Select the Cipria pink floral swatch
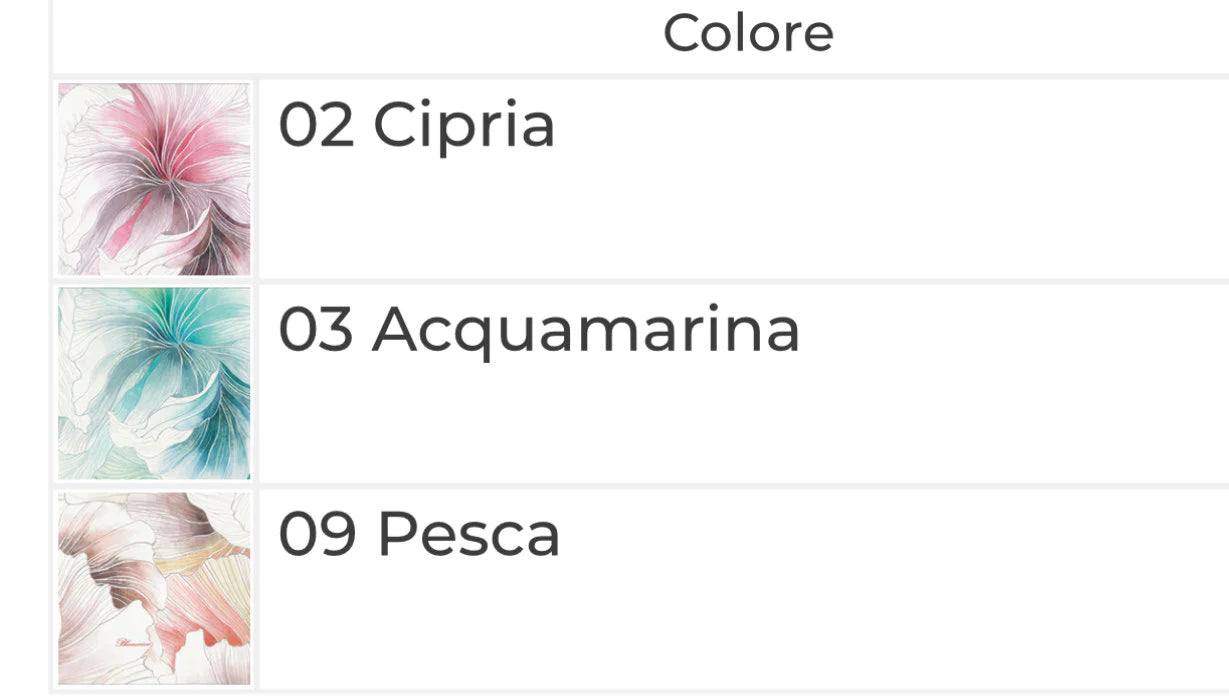Screen dimensions: 1229x699 pyautogui.click(x=154, y=179)
